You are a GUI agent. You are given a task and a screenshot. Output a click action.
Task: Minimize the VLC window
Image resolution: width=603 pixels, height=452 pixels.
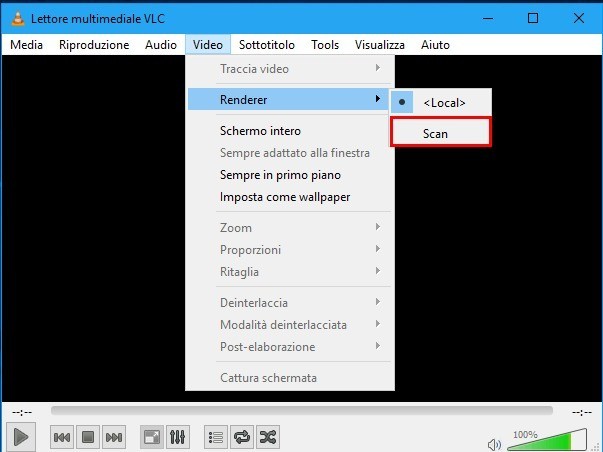click(x=488, y=18)
